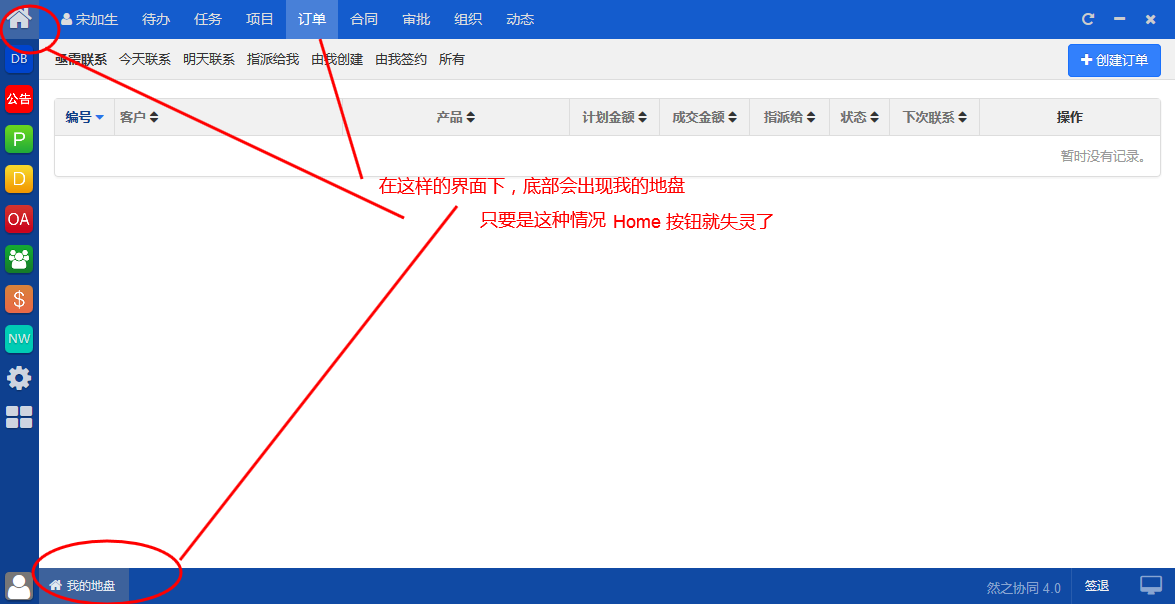The width and height of the screenshot is (1175, 604).
Task: Open the yellow D app icon
Action: [x=19, y=179]
